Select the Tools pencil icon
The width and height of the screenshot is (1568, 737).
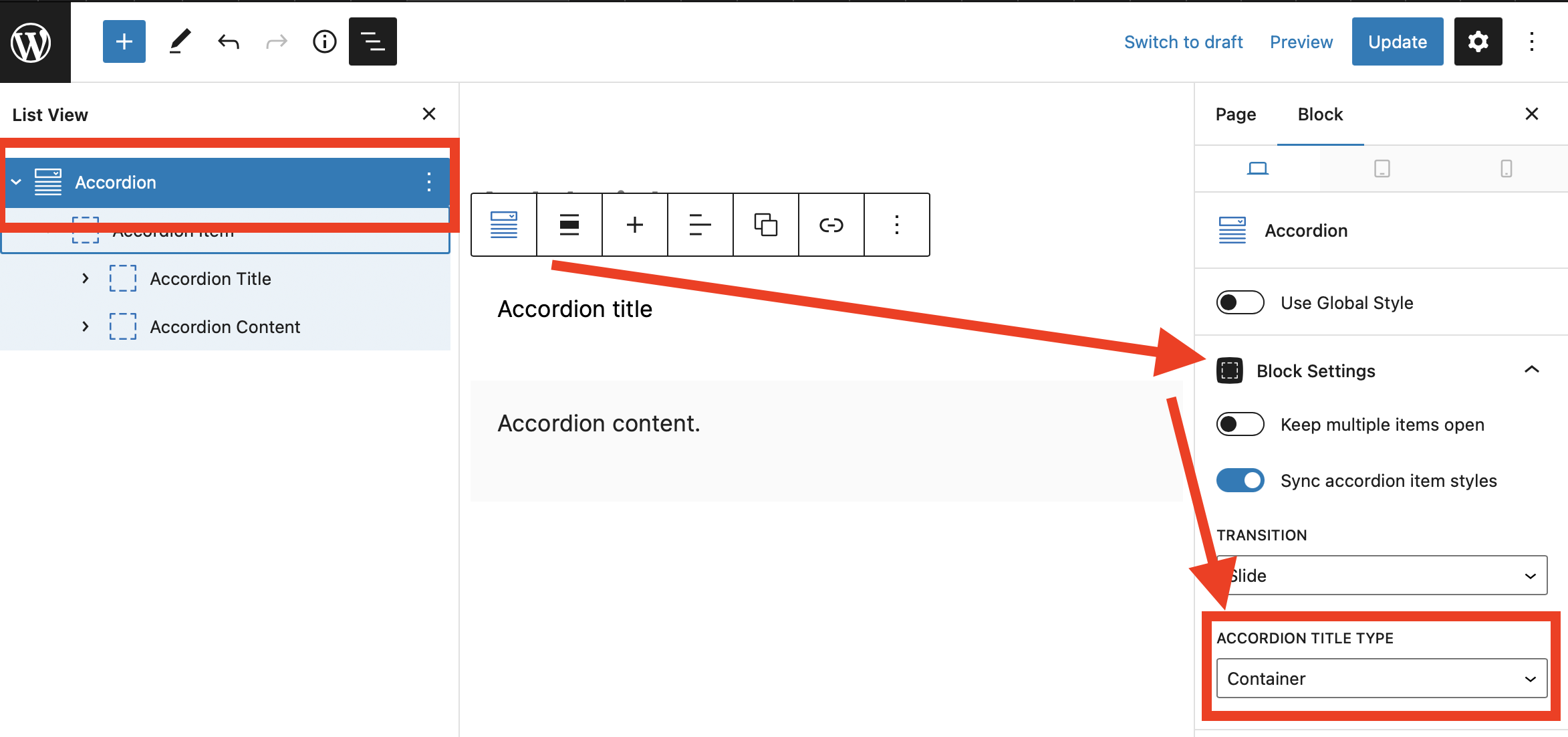(179, 41)
